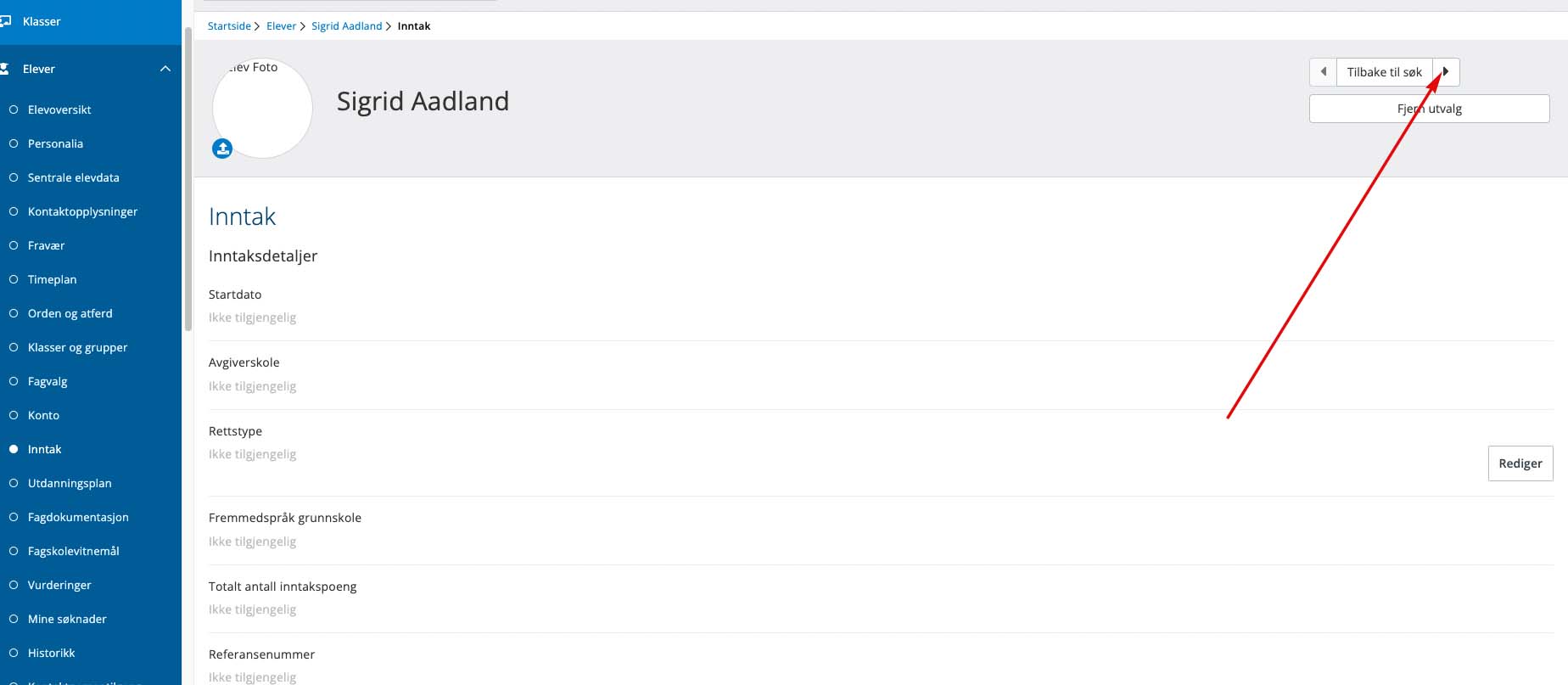
Task: Select the Inntak filled bullet
Action: coord(14,449)
